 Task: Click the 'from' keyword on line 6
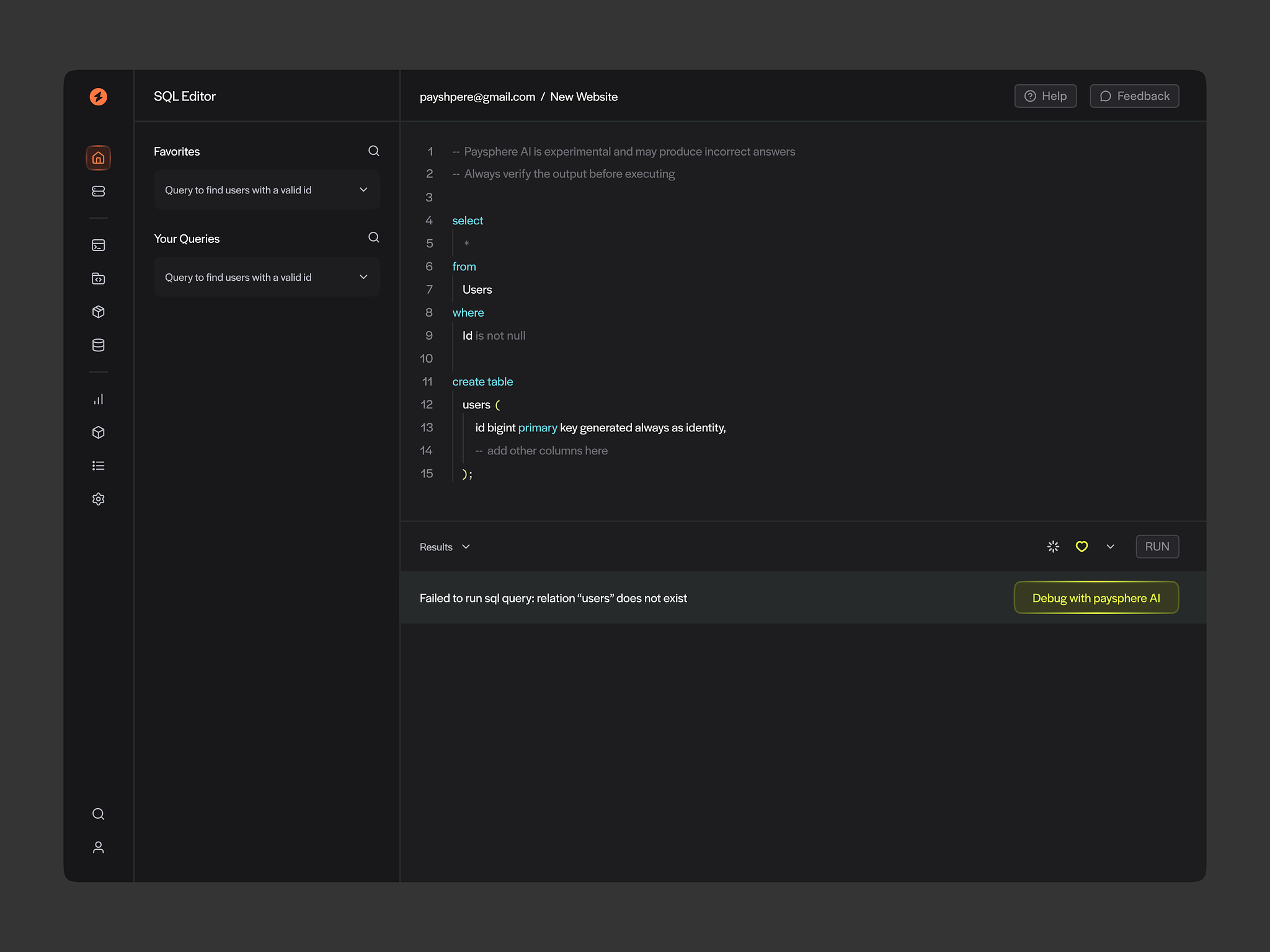pyautogui.click(x=464, y=267)
